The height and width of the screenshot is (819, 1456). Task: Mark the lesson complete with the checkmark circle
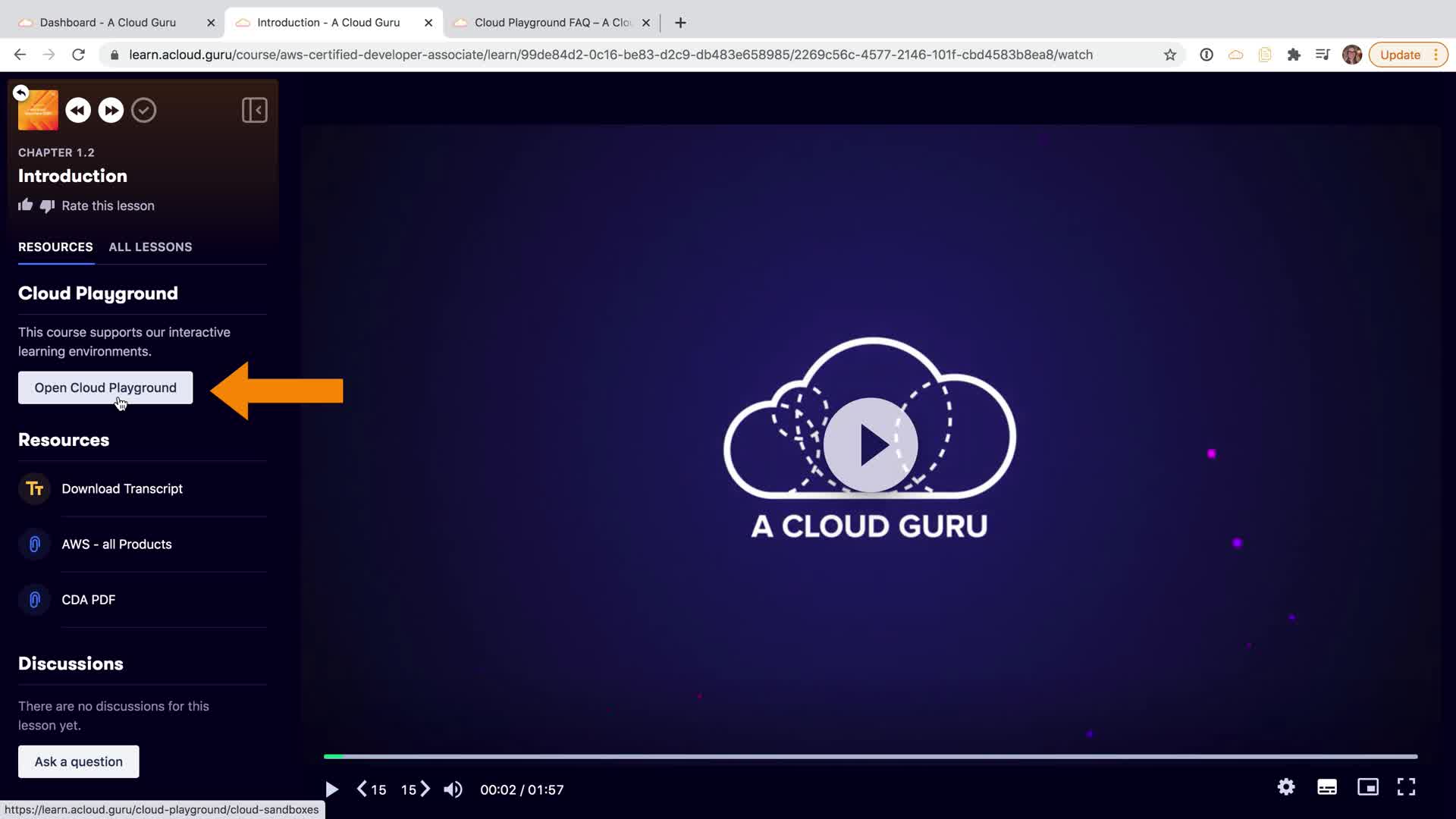coord(143,111)
